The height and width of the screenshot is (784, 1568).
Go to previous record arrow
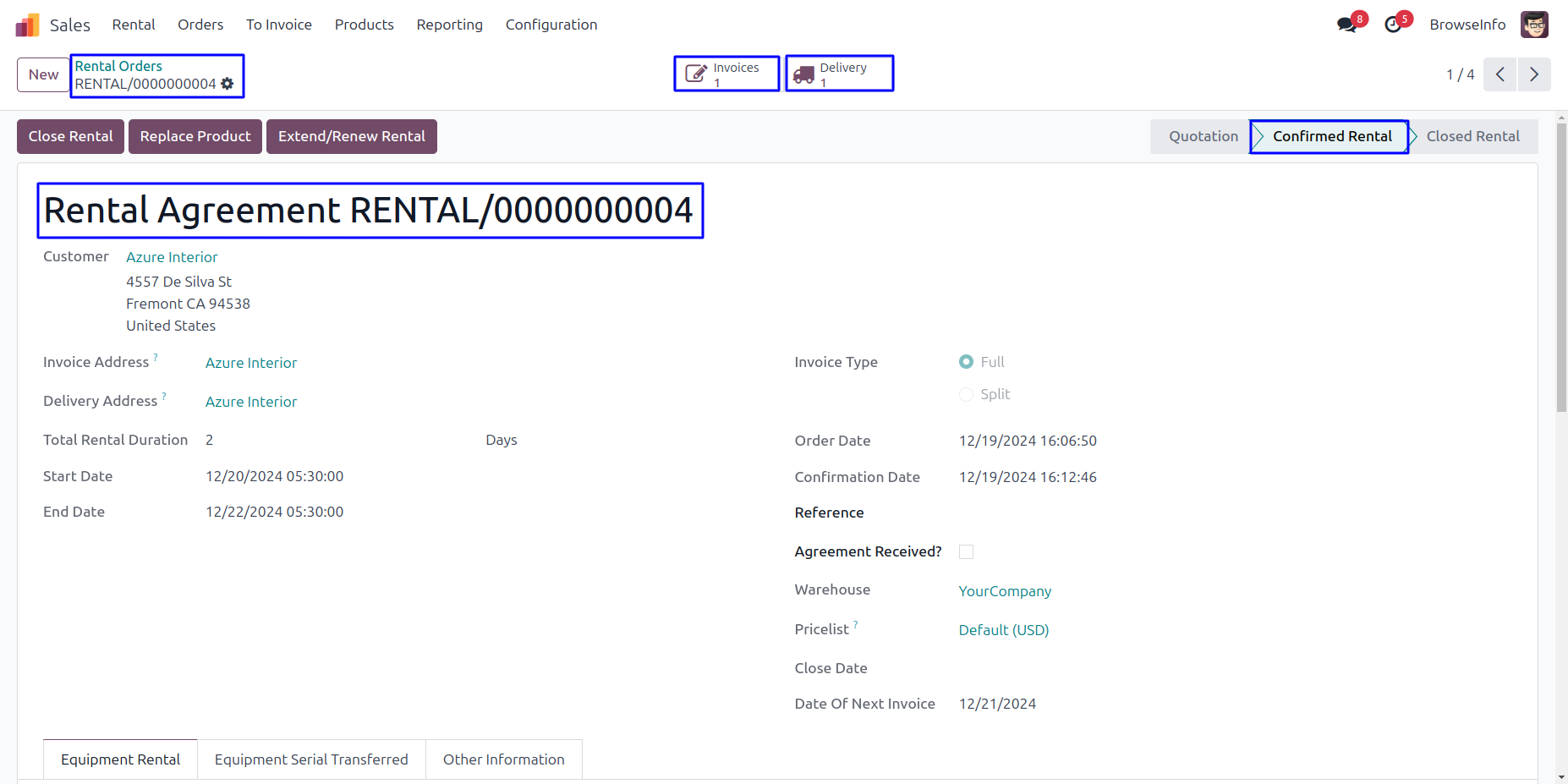[1499, 74]
